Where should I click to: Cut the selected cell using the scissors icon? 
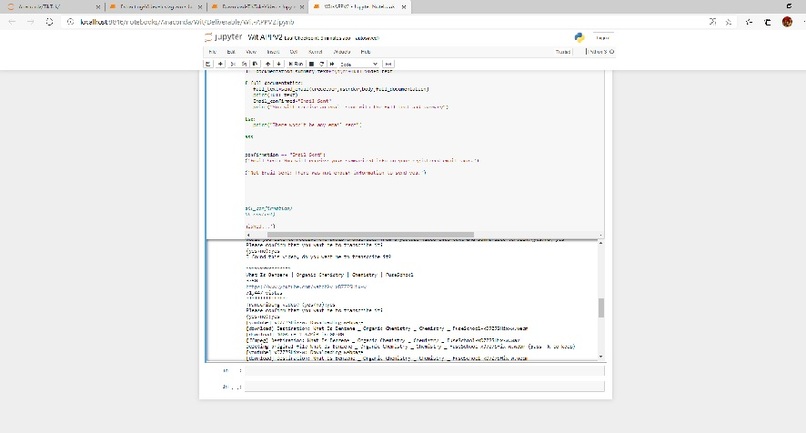[233, 64]
